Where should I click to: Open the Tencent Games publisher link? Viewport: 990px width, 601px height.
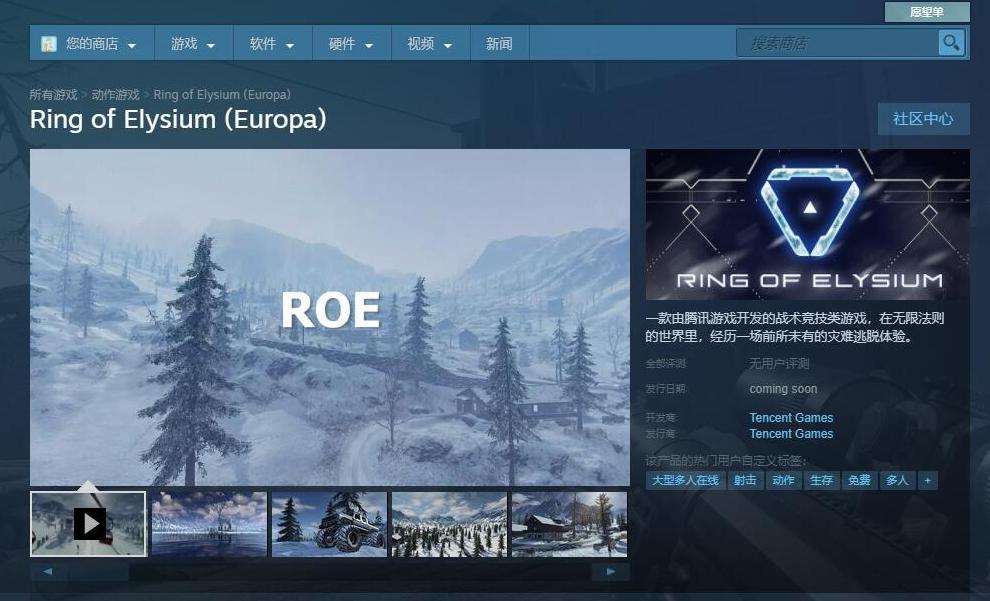click(x=791, y=434)
